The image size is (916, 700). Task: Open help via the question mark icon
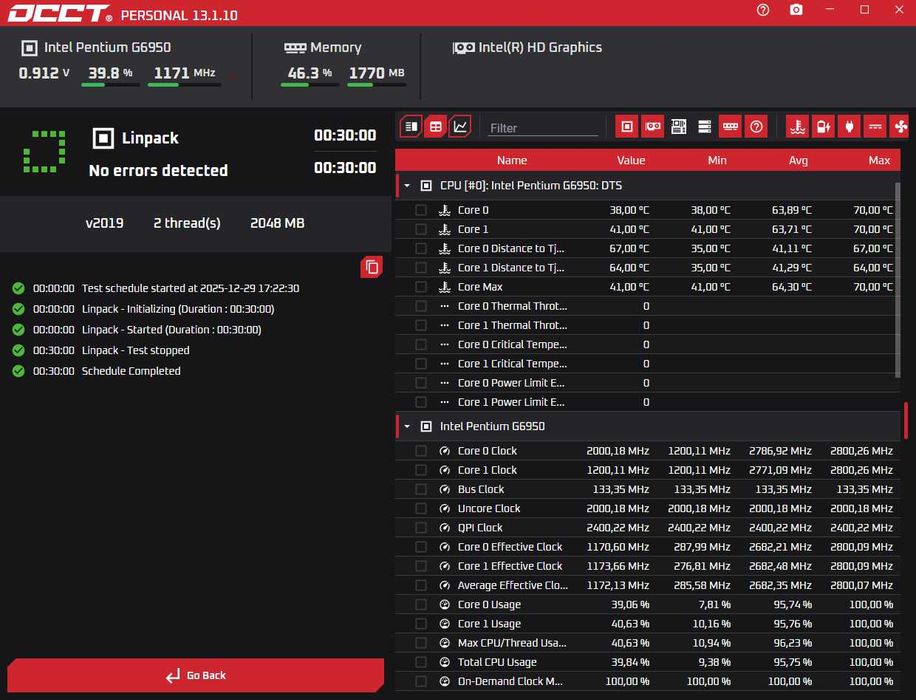762,10
